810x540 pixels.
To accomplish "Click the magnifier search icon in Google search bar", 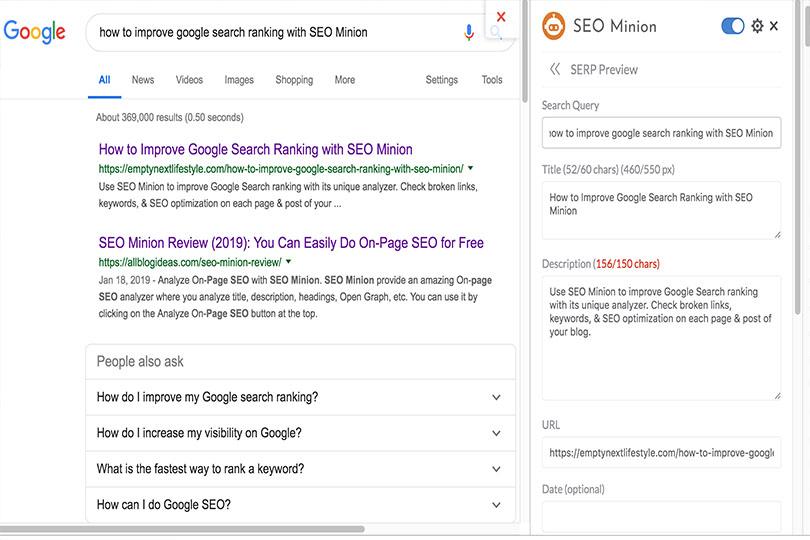I will [496, 34].
